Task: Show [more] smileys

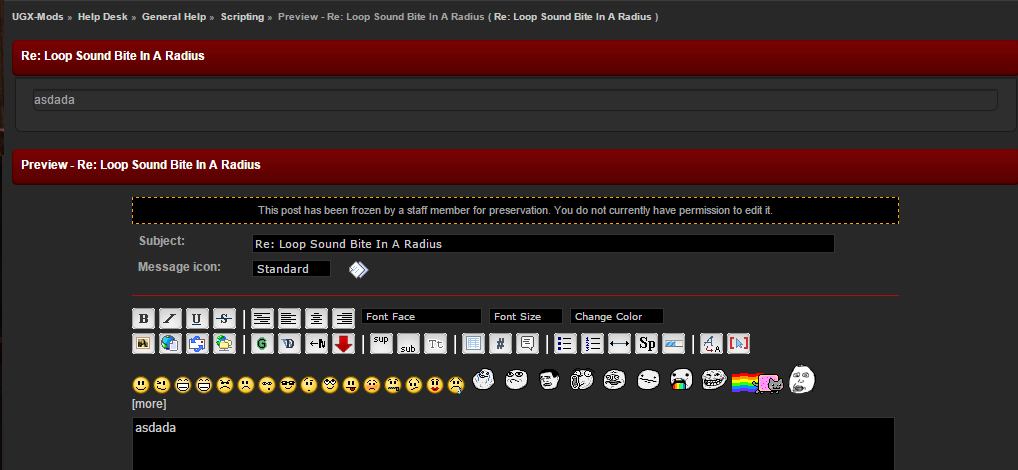Action: (149, 404)
